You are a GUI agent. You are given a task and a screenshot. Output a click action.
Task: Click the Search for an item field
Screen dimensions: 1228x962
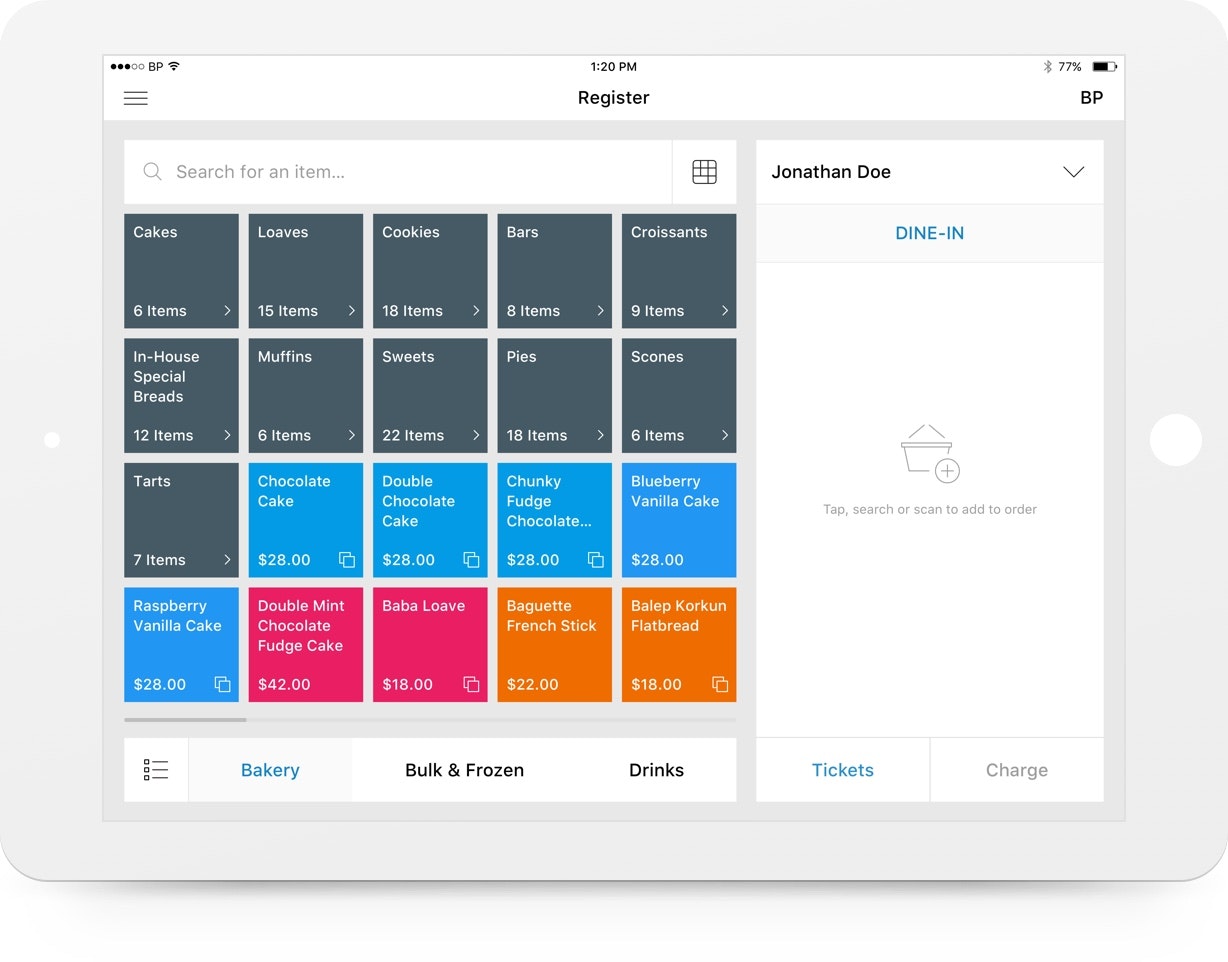398,172
